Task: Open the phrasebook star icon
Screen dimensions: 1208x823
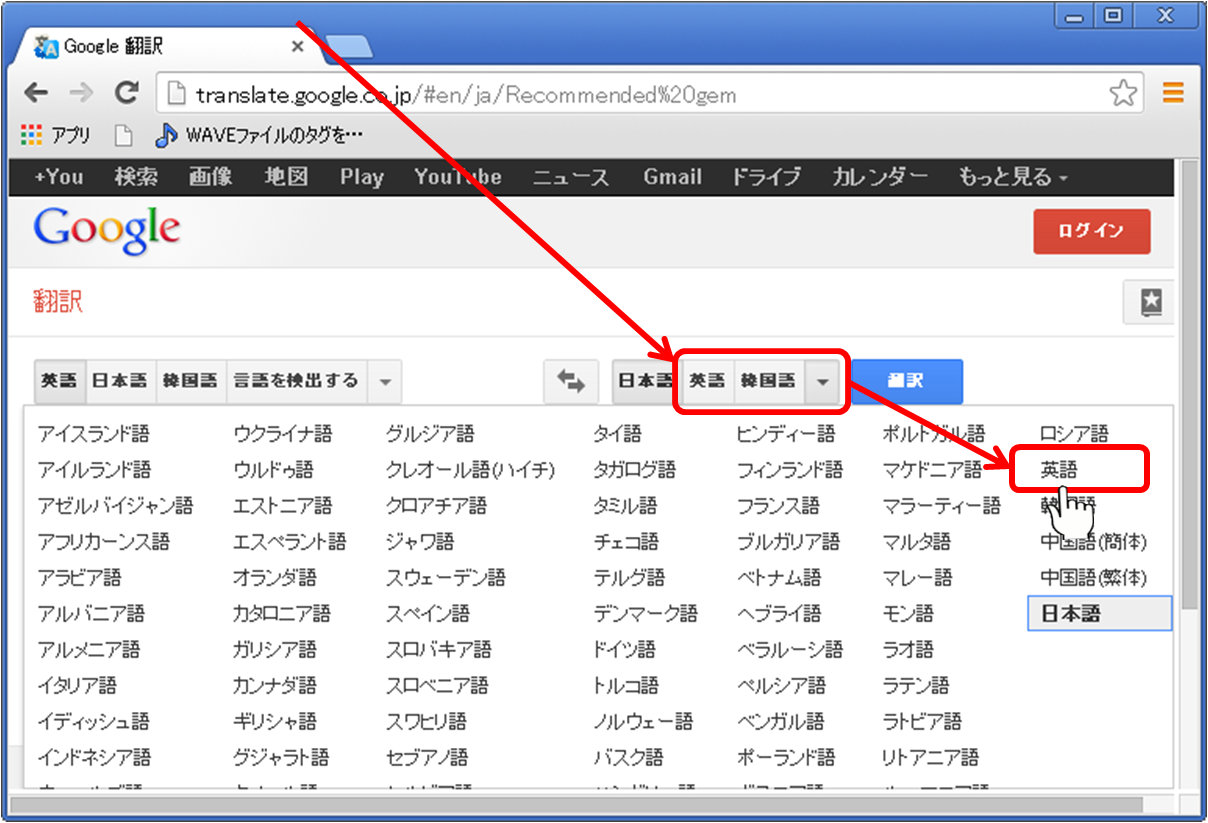Action: (x=1151, y=302)
